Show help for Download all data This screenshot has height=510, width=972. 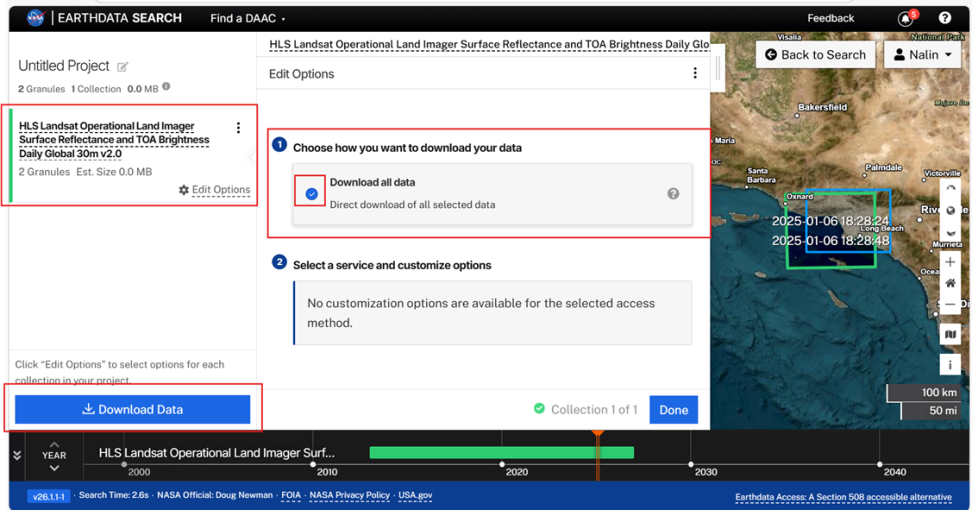[x=673, y=193]
